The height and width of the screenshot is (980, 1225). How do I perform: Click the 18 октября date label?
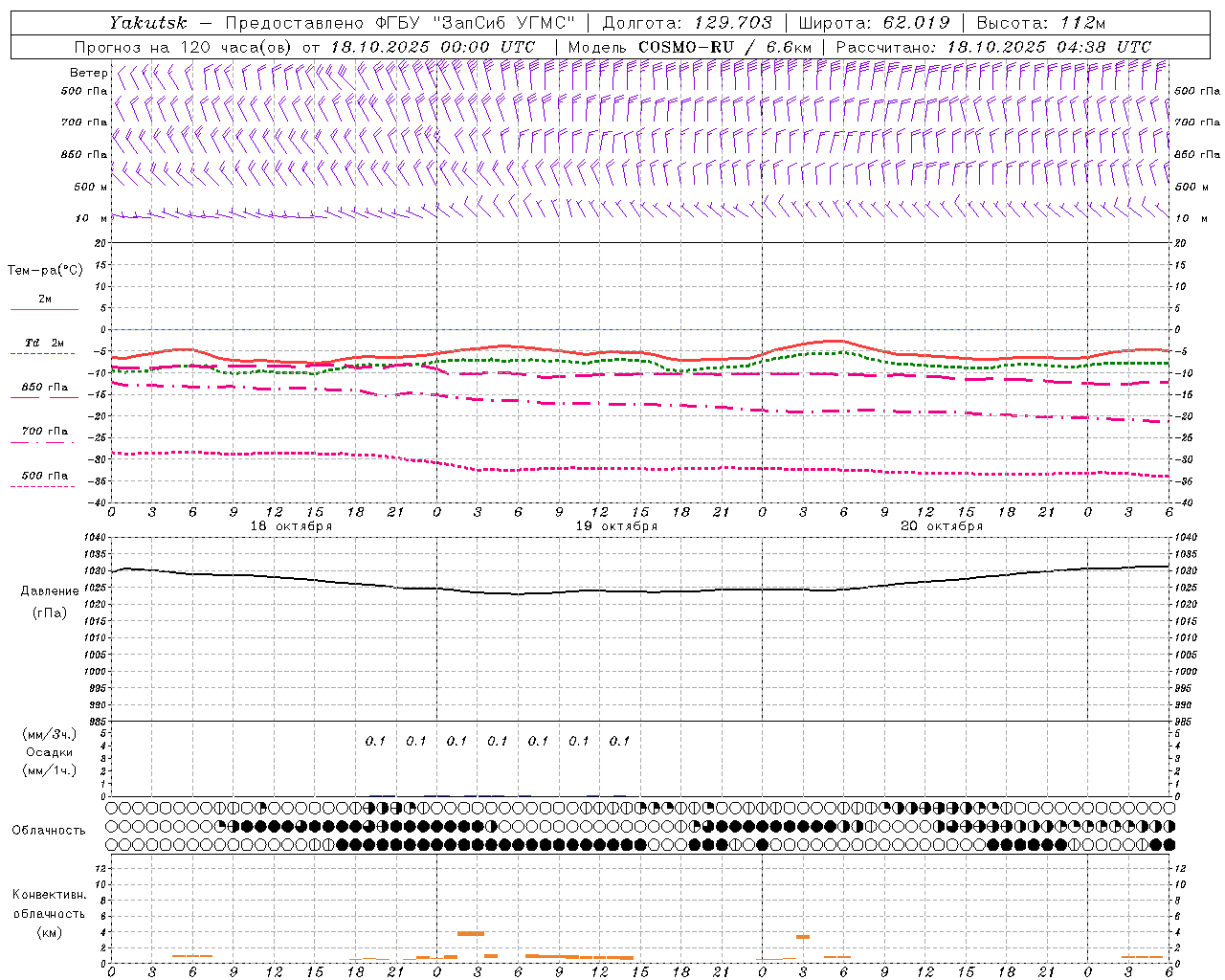tap(291, 526)
